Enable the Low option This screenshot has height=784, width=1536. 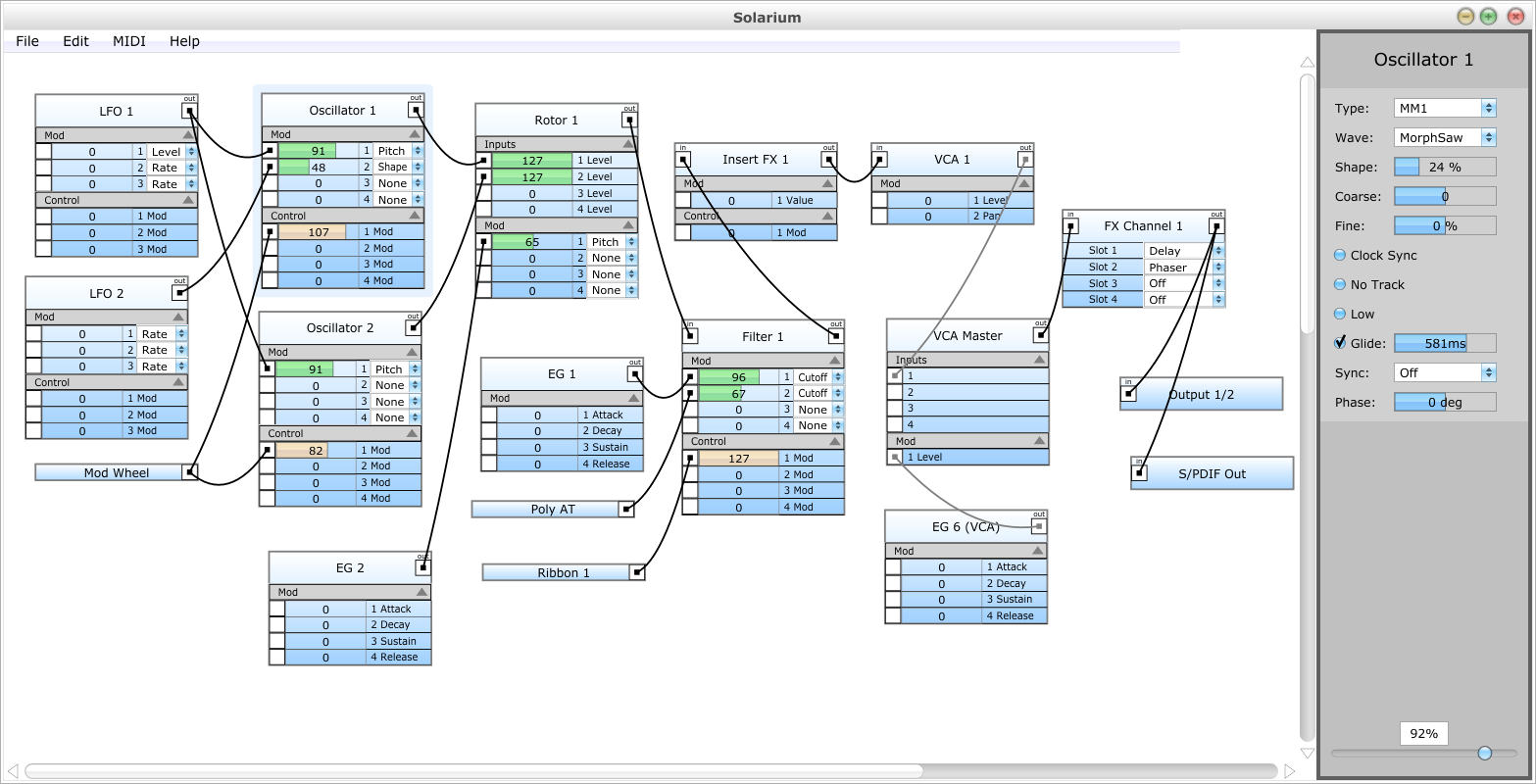pos(1340,314)
